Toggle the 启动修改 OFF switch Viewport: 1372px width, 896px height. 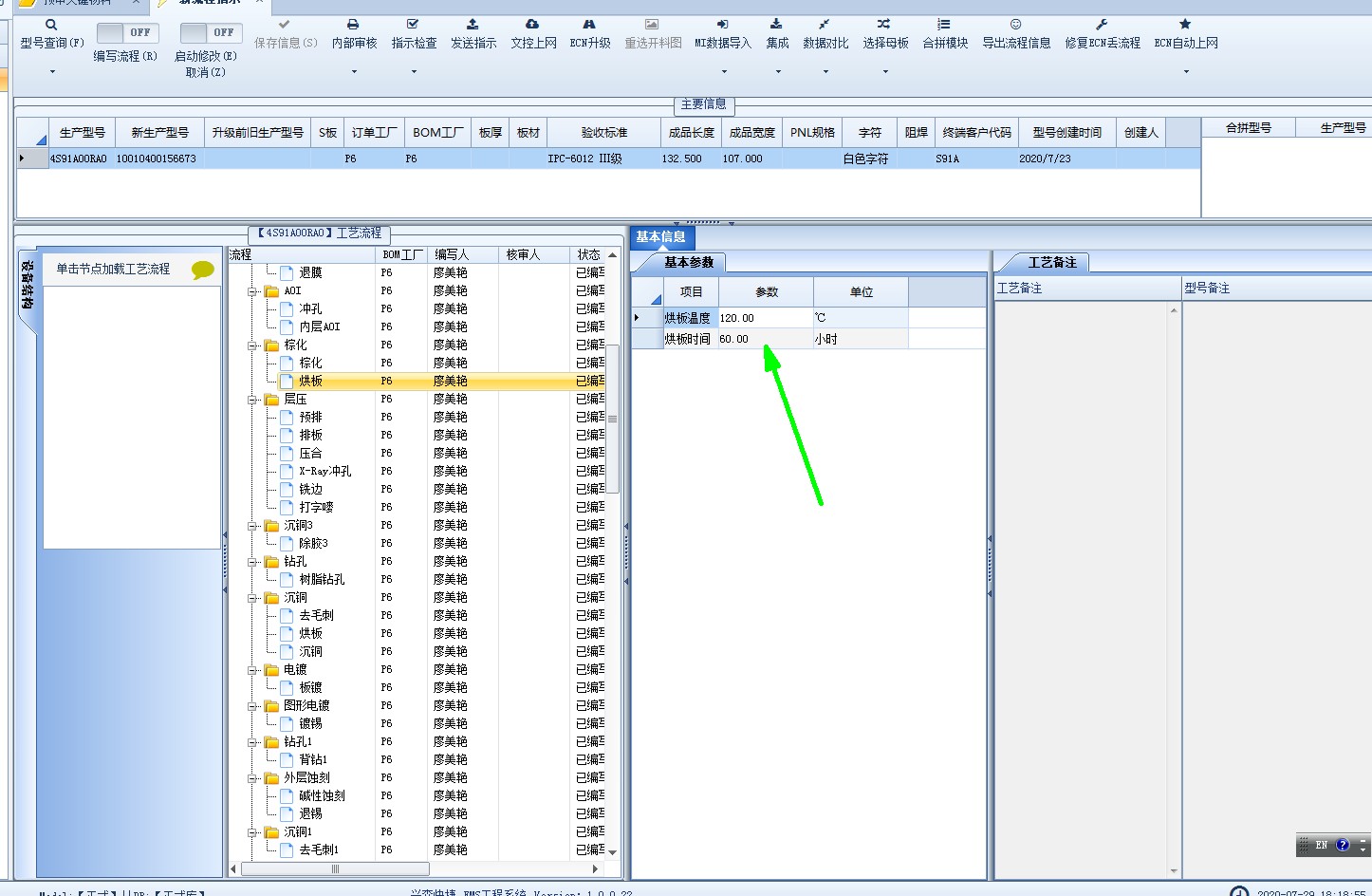point(211,32)
